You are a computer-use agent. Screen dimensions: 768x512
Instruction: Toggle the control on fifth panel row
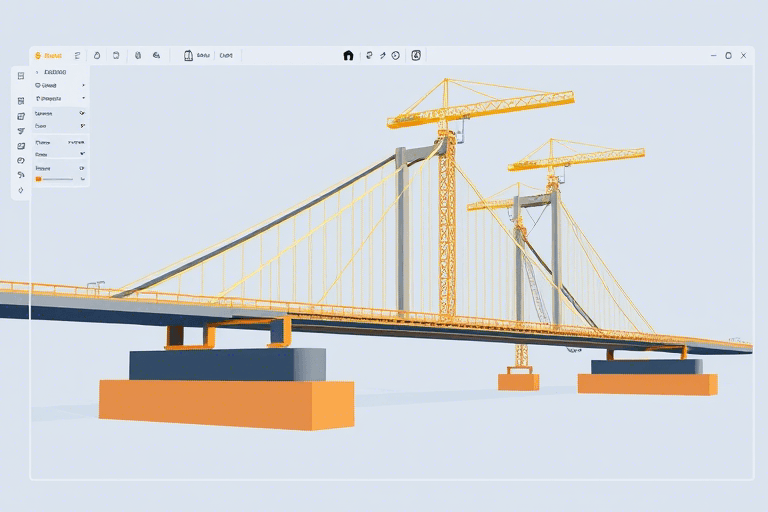point(81,127)
